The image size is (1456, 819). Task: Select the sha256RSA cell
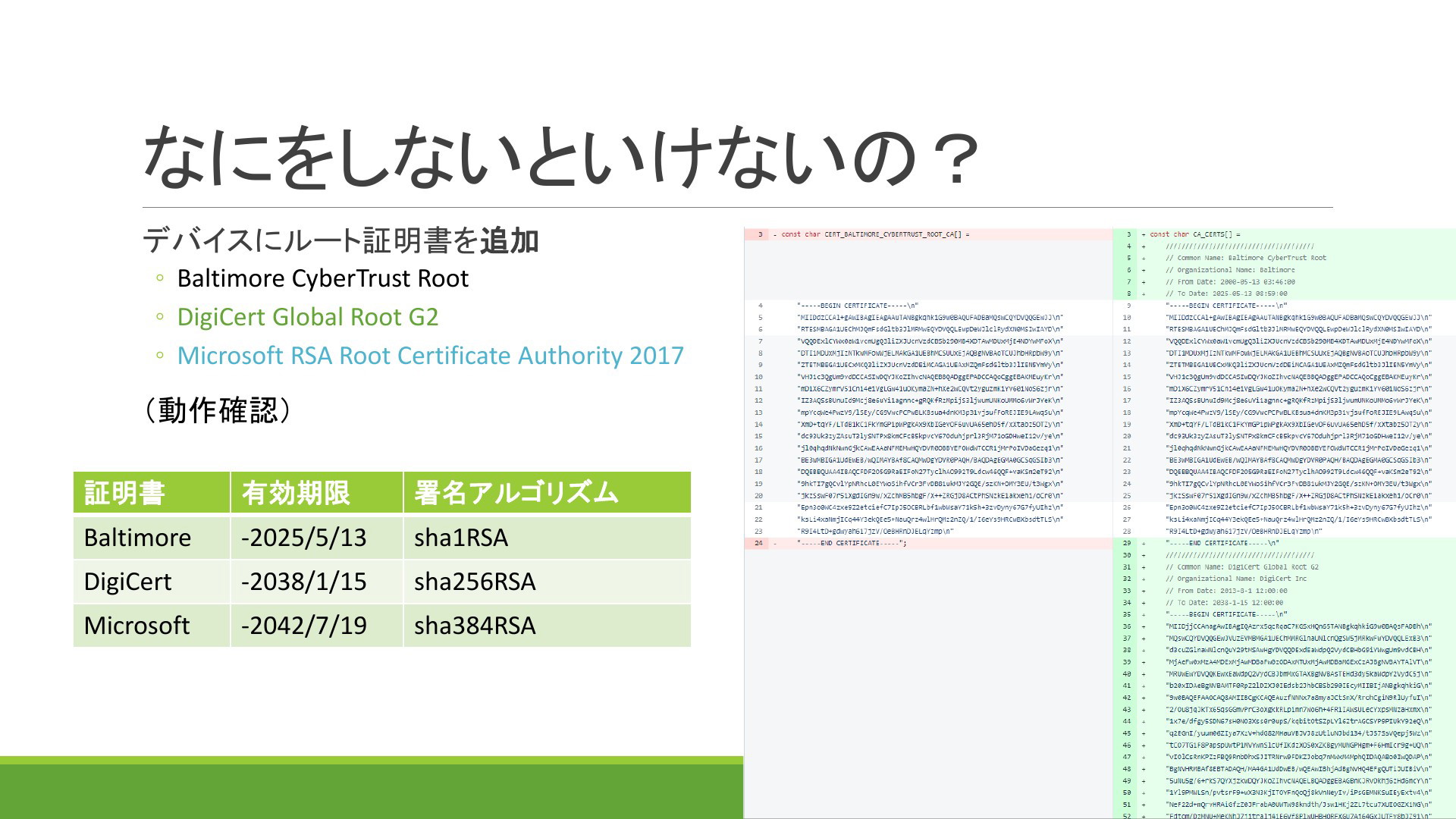click(x=547, y=581)
